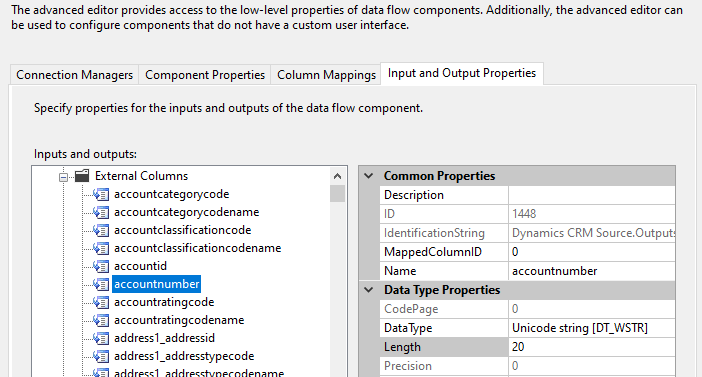Open the DataType Unicode string value
This screenshot has height=377, width=702.
click(x=592, y=328)
